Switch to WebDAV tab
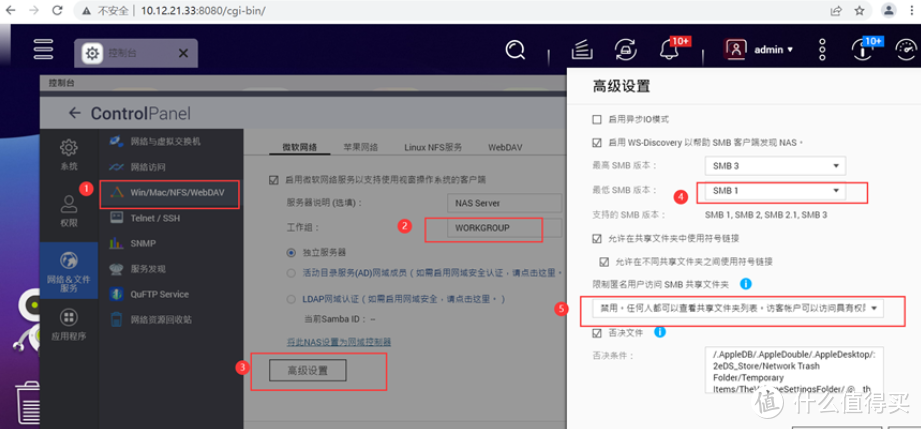 pos(505,147)
